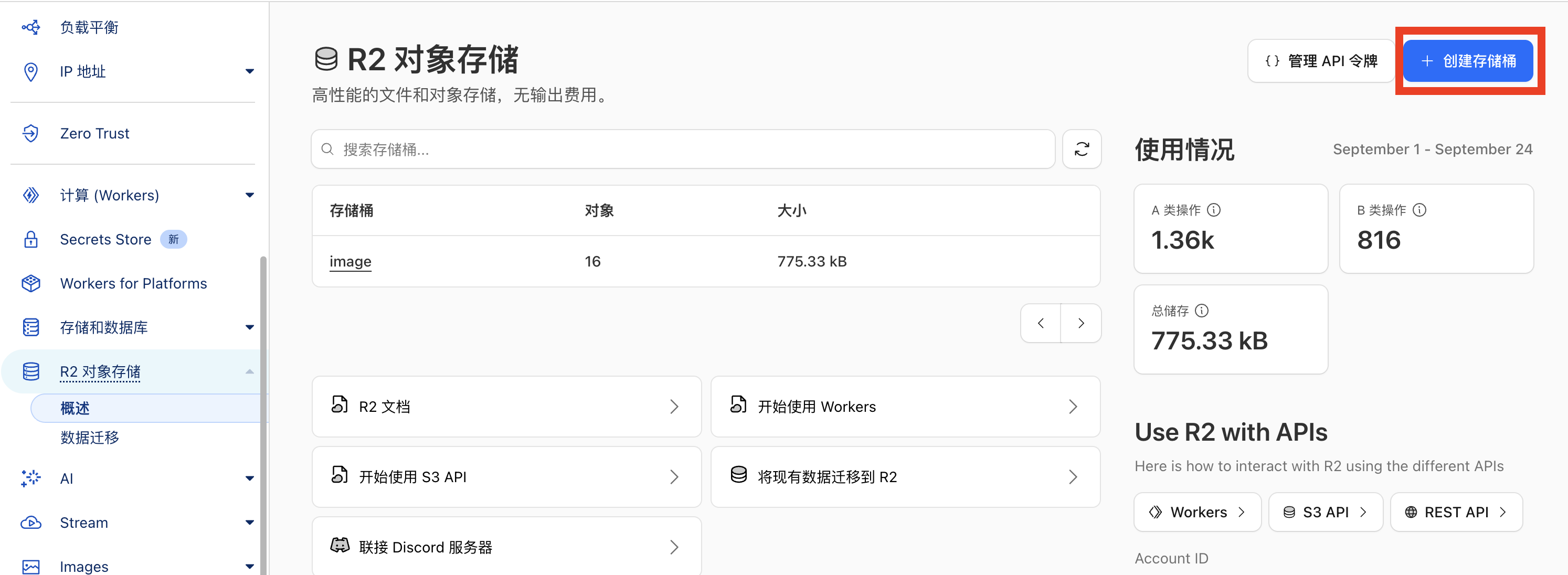Collapse the R2 对象存储 section arrow
The image size is (1568, 575).
click(x=250, y=371)
